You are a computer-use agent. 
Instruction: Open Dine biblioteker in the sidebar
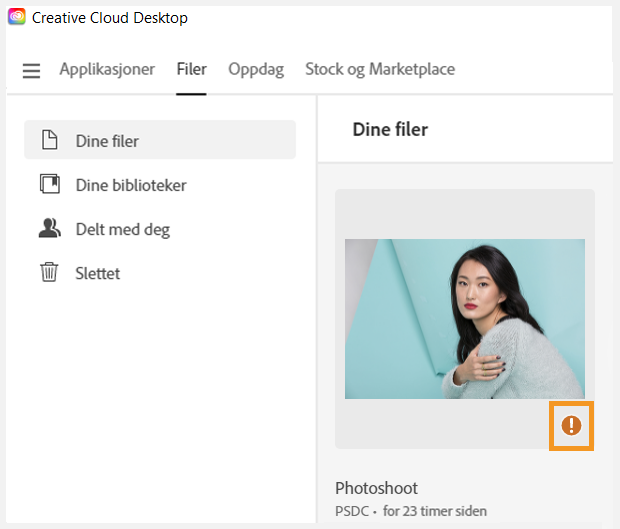(131, 185)
